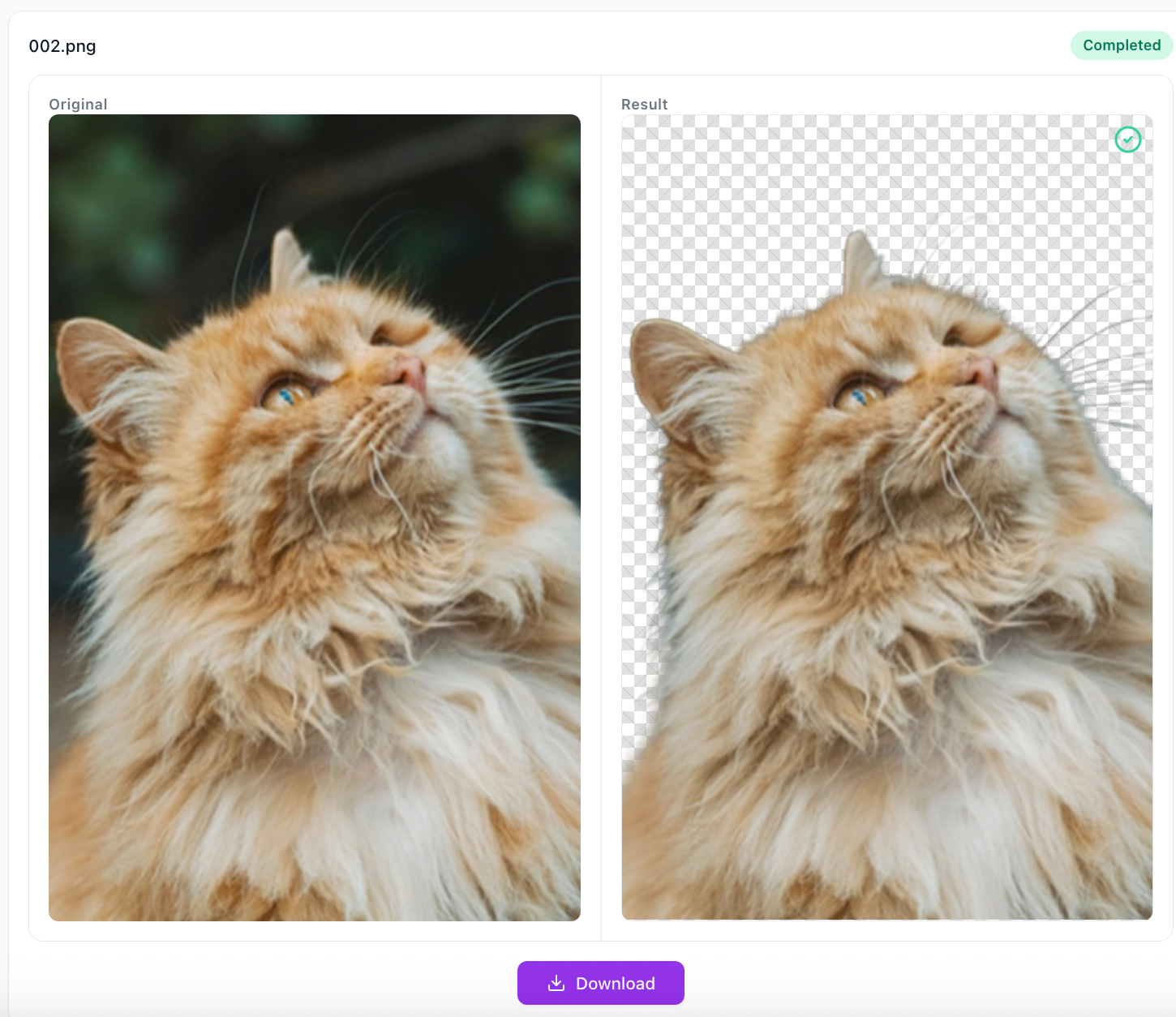Click the download arrow icon
This screenshot has height=1017, width=1176.
(x=556, y=983)
